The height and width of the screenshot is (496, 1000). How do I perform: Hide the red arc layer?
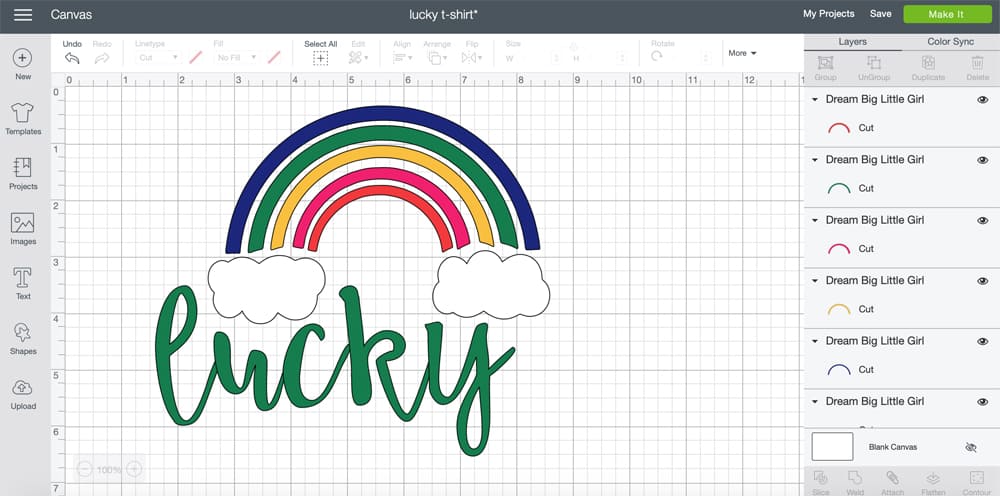point(983,99)
